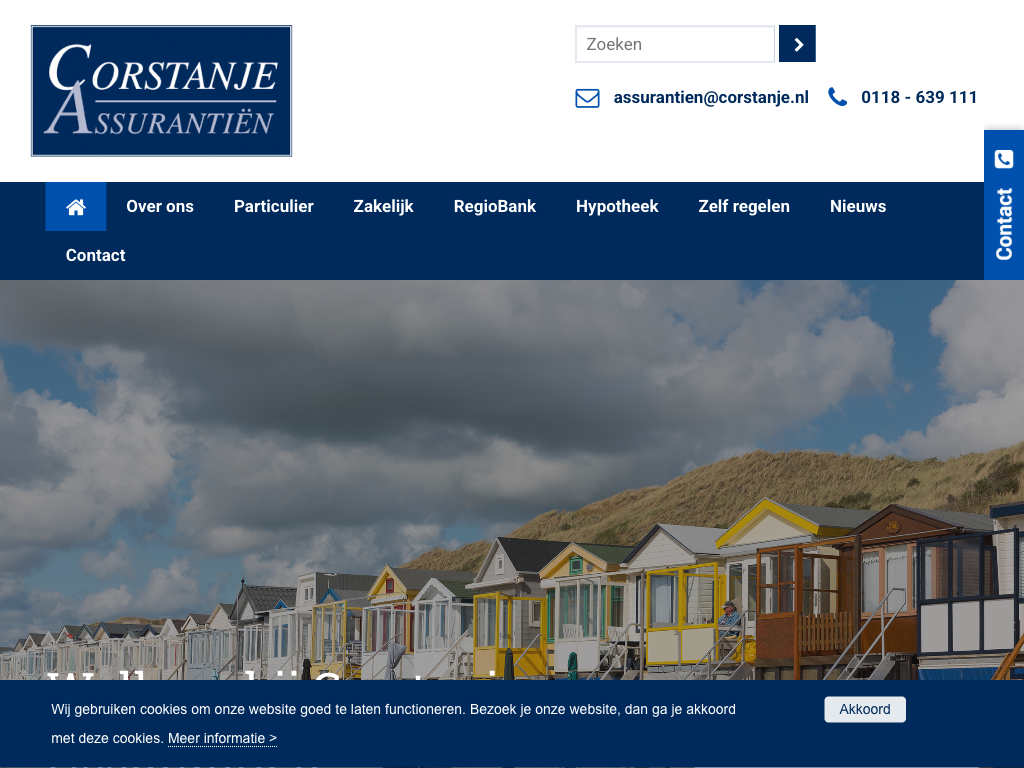Follow the Meer informatie cookie link

(222, 739)
